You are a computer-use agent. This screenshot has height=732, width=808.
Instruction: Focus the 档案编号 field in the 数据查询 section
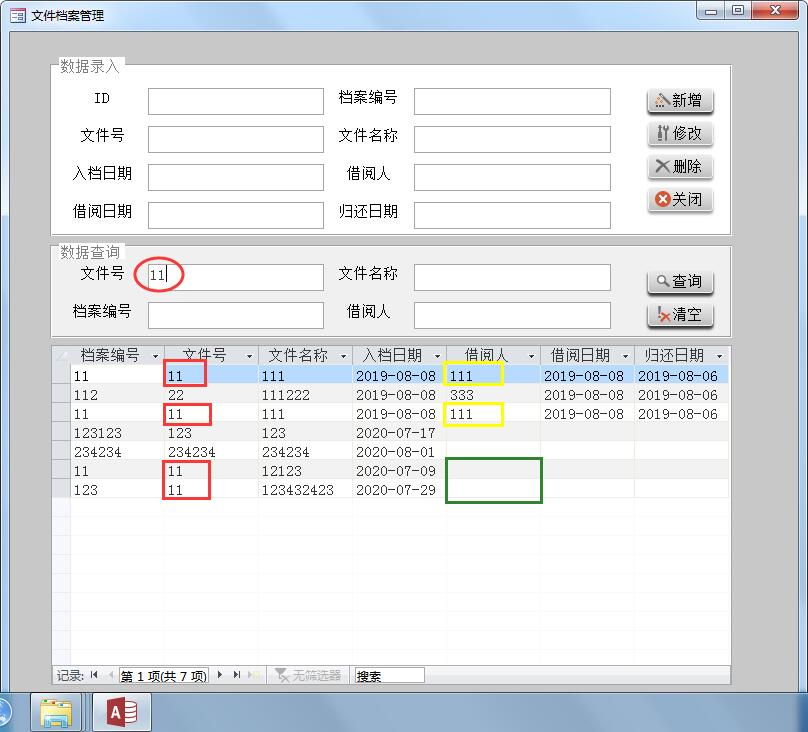[235, 315]
